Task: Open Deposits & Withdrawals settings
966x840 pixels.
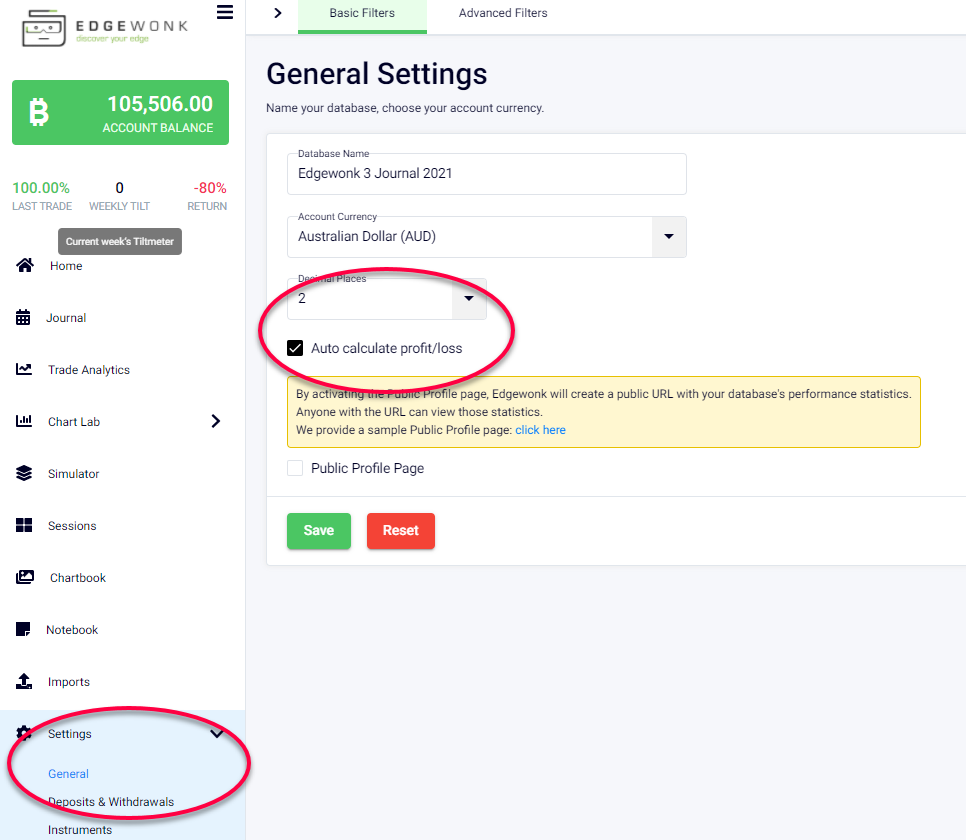Action: point(111,802)
